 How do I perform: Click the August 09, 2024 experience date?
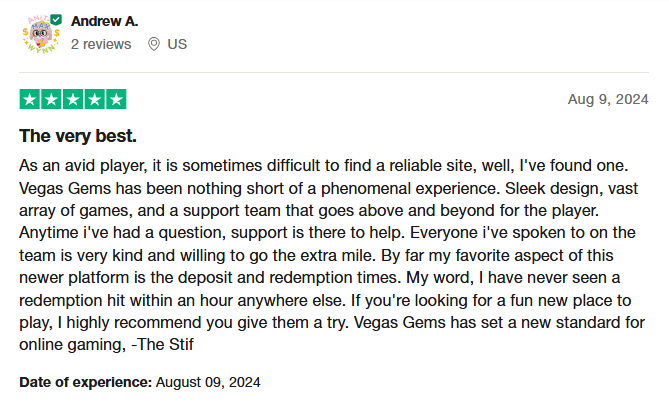[x=208, y=382]
